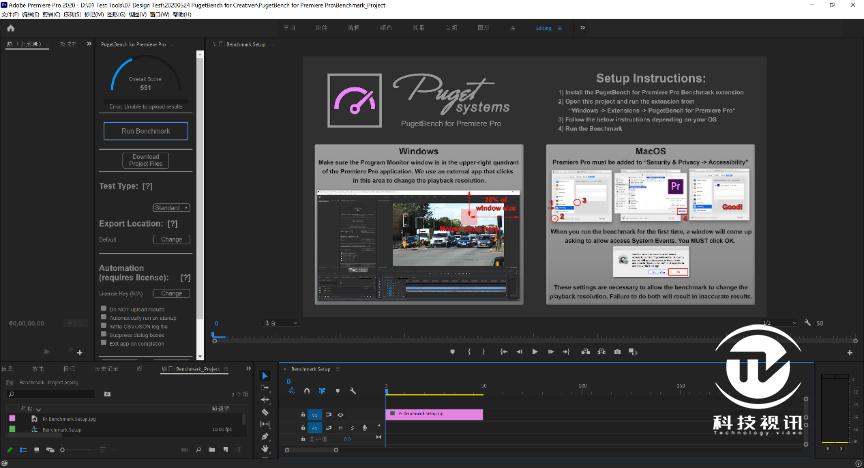Screen dimensions: 864x468
Task: Click the pink Benchmark Setup clip on timeline
Action: (x=434, y=414)
